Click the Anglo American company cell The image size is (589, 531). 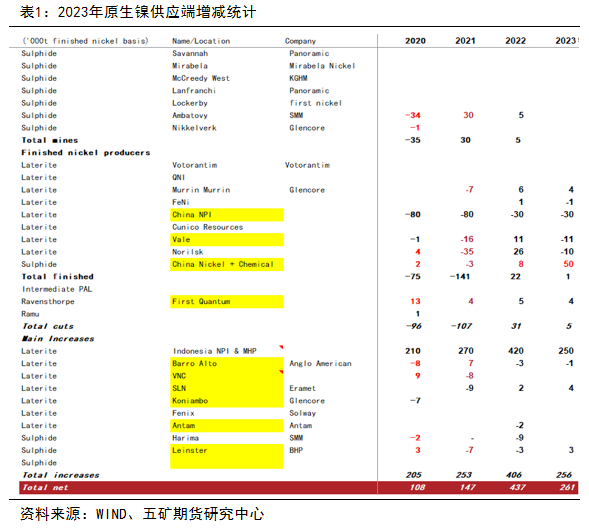point(320,364)
